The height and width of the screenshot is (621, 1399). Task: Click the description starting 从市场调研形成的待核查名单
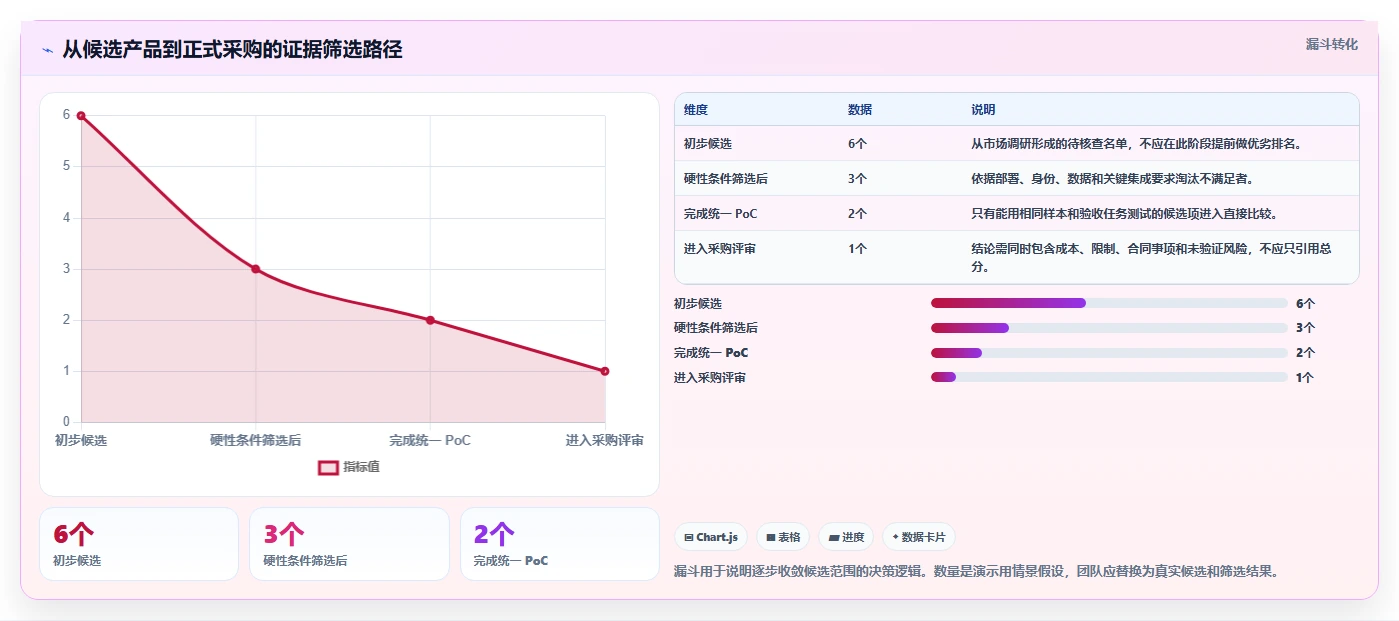click(x=1137, y=144)
